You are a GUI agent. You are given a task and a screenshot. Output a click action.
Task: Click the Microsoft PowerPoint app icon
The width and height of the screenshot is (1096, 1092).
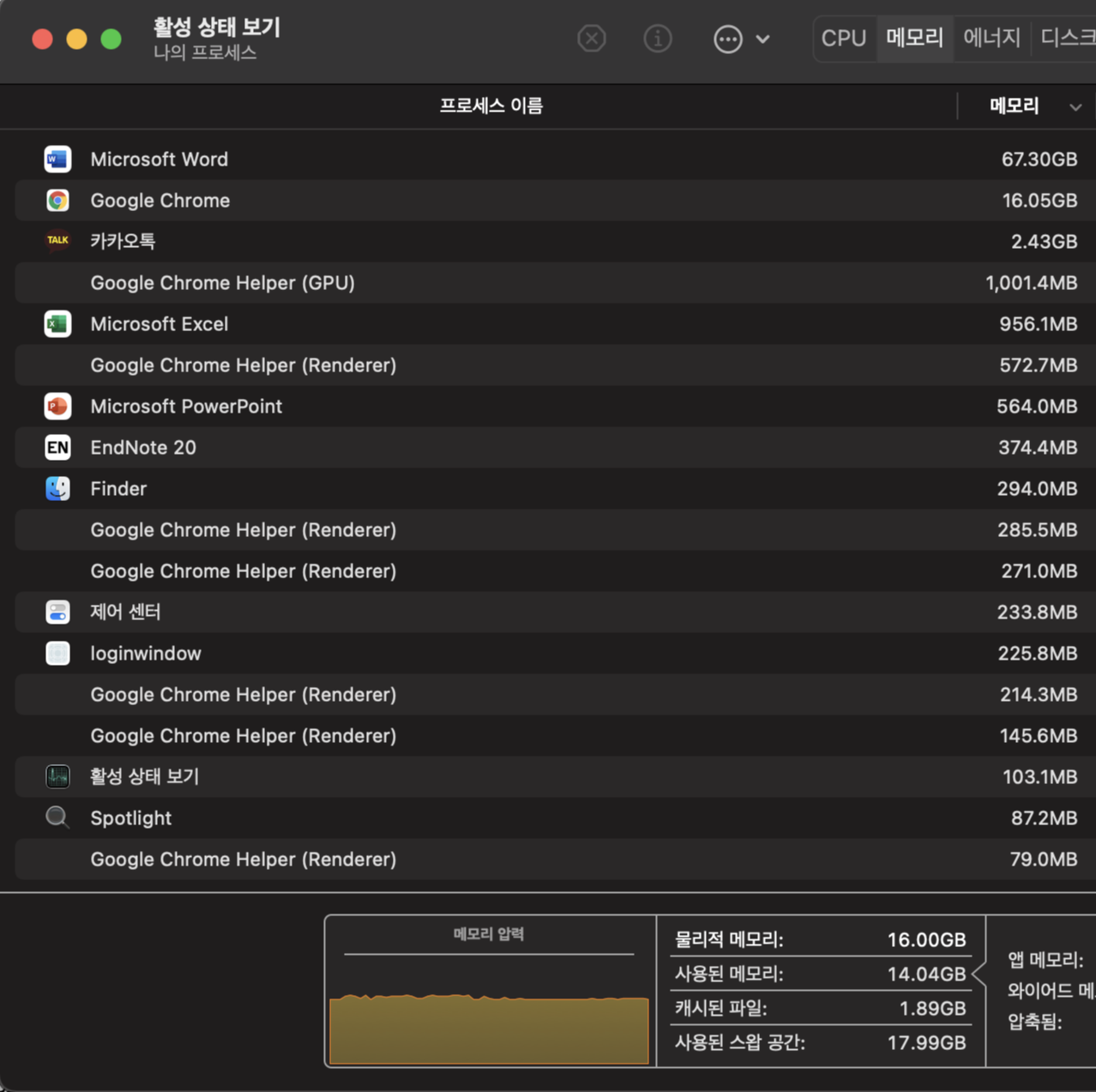(57, 407)
